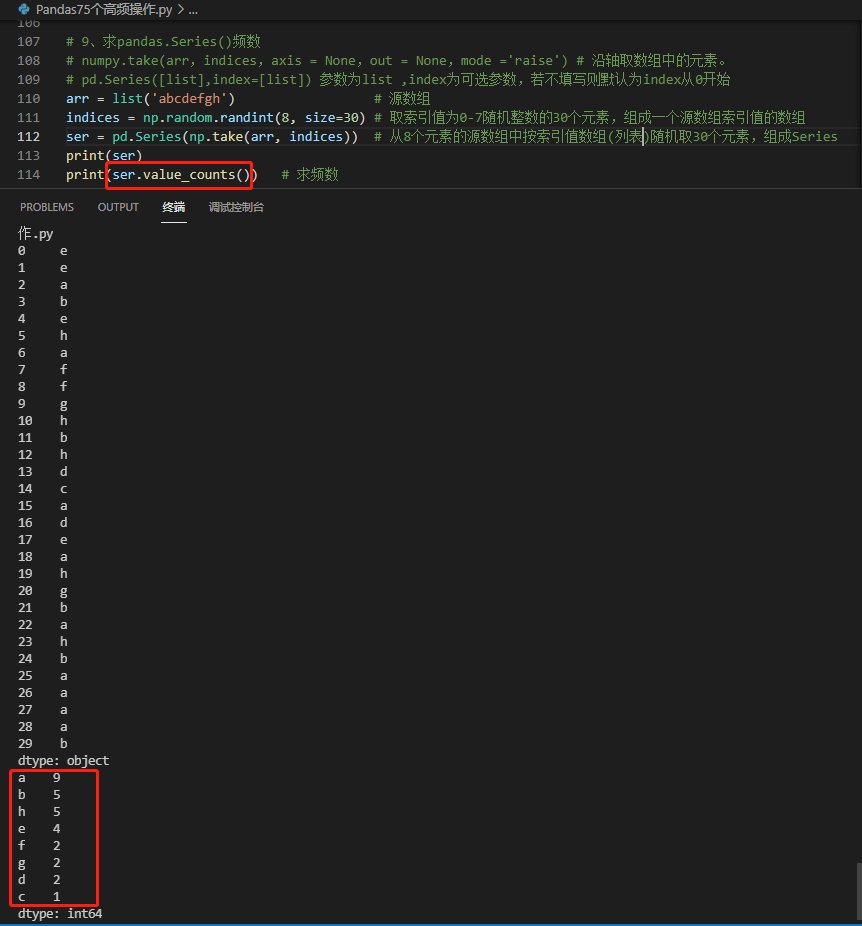Click value count row 'e 4'
The width and height of the screenshot is (862, 926).
tap(39, 829)
